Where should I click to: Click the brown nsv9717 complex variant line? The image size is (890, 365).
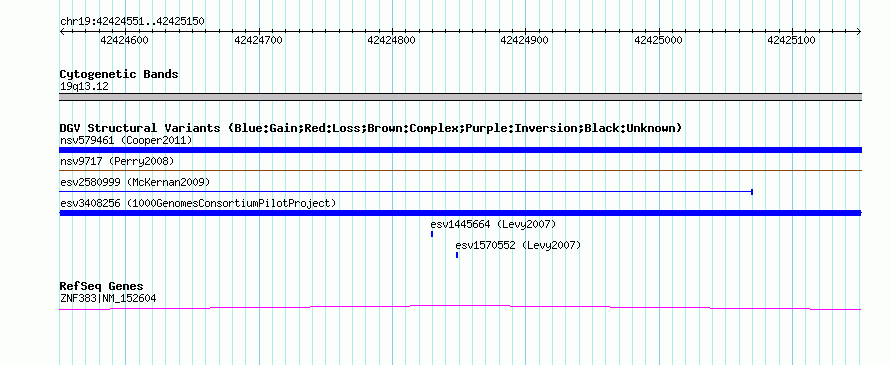tap(460, 170)
